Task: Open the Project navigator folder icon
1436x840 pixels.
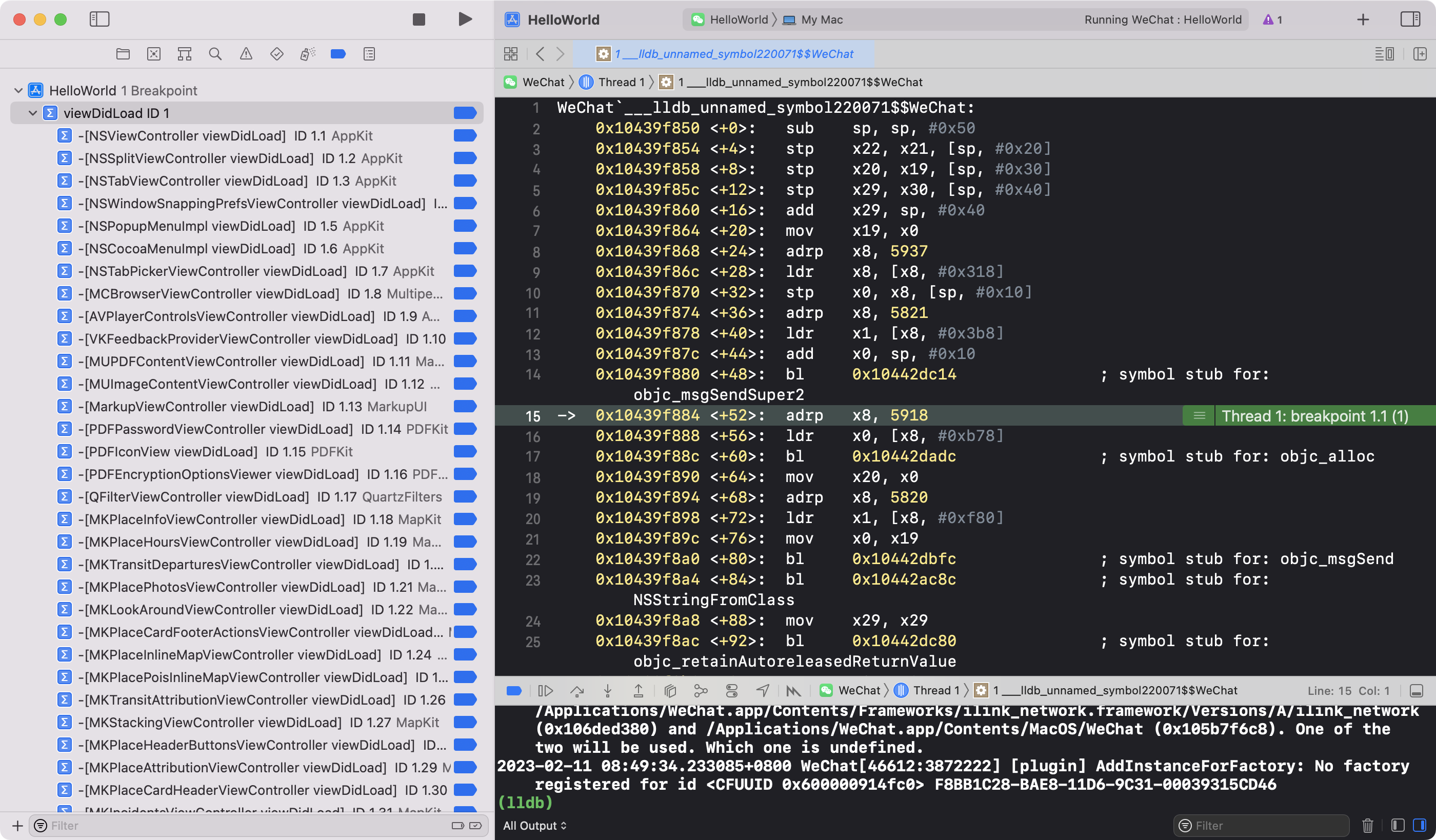Action: [x=123, y=54]
